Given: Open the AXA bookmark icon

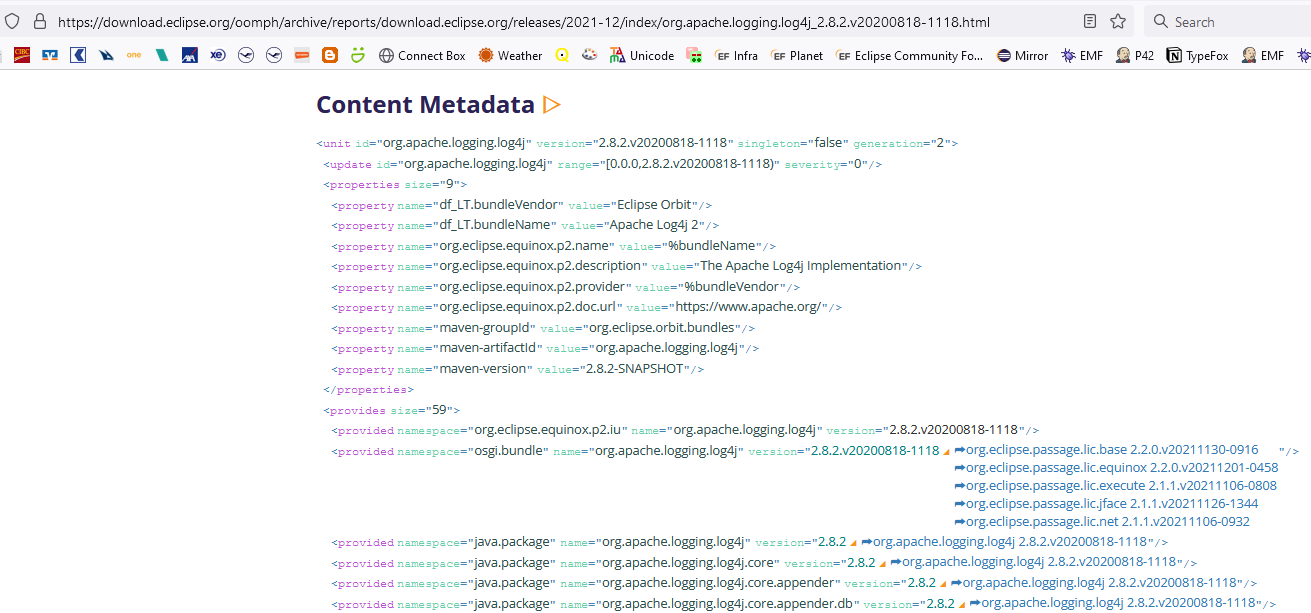Looking at the screenshot, I should pos(189,56).
